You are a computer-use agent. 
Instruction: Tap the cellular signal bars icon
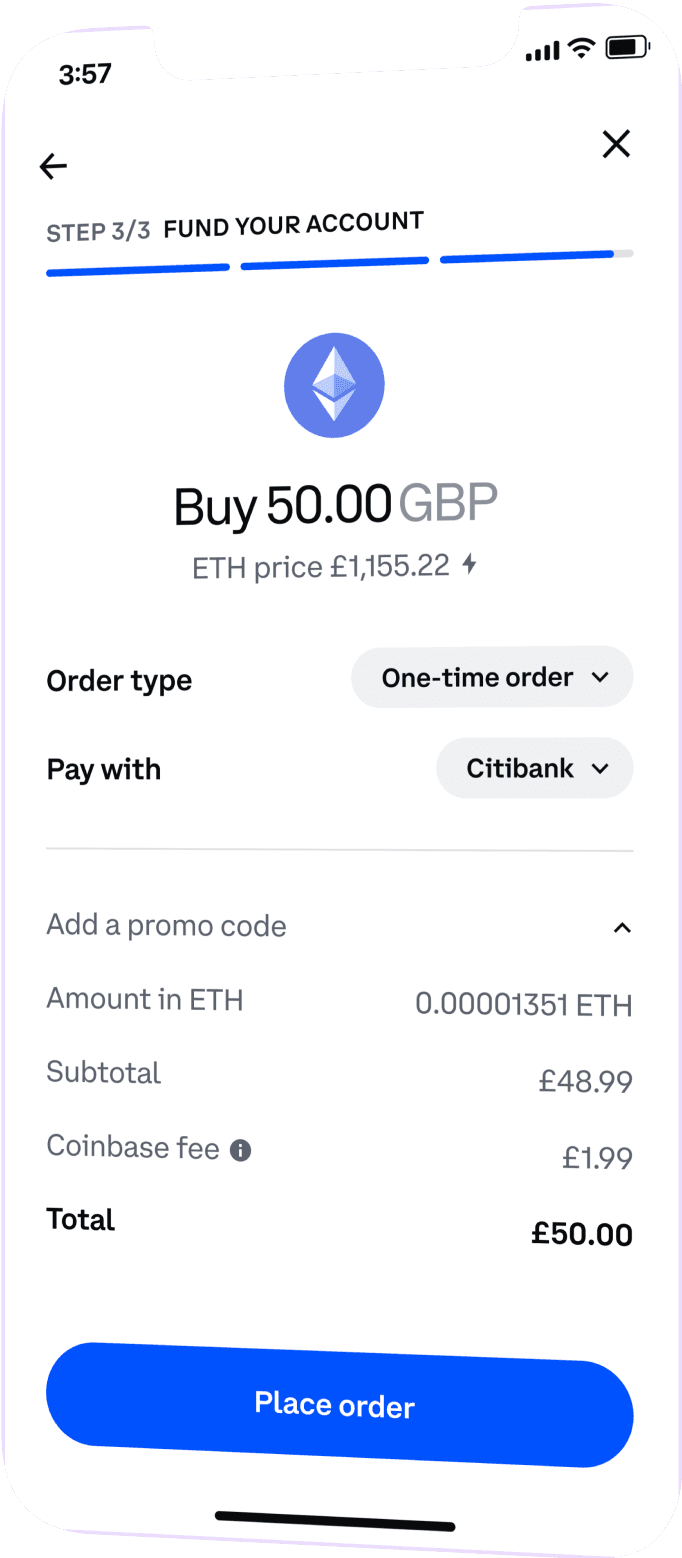[541, 50]
